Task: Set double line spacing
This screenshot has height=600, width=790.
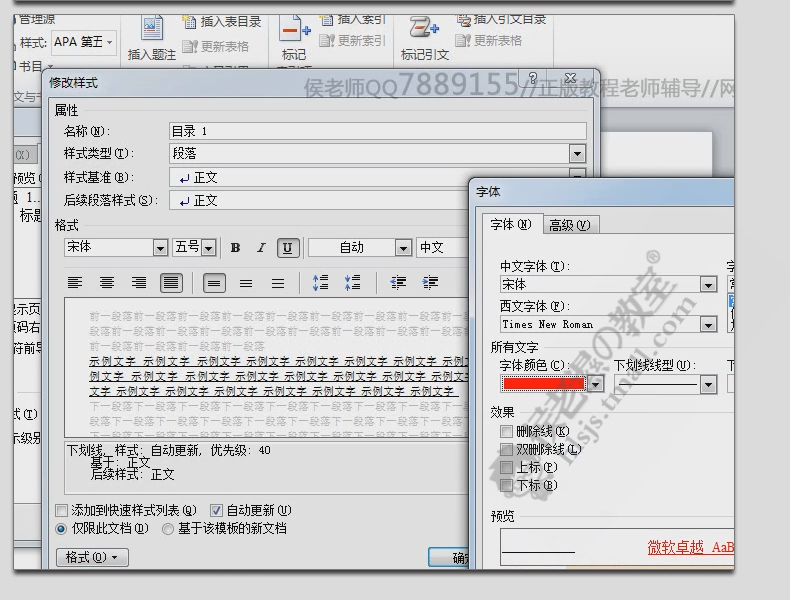Action: point(278,283)
